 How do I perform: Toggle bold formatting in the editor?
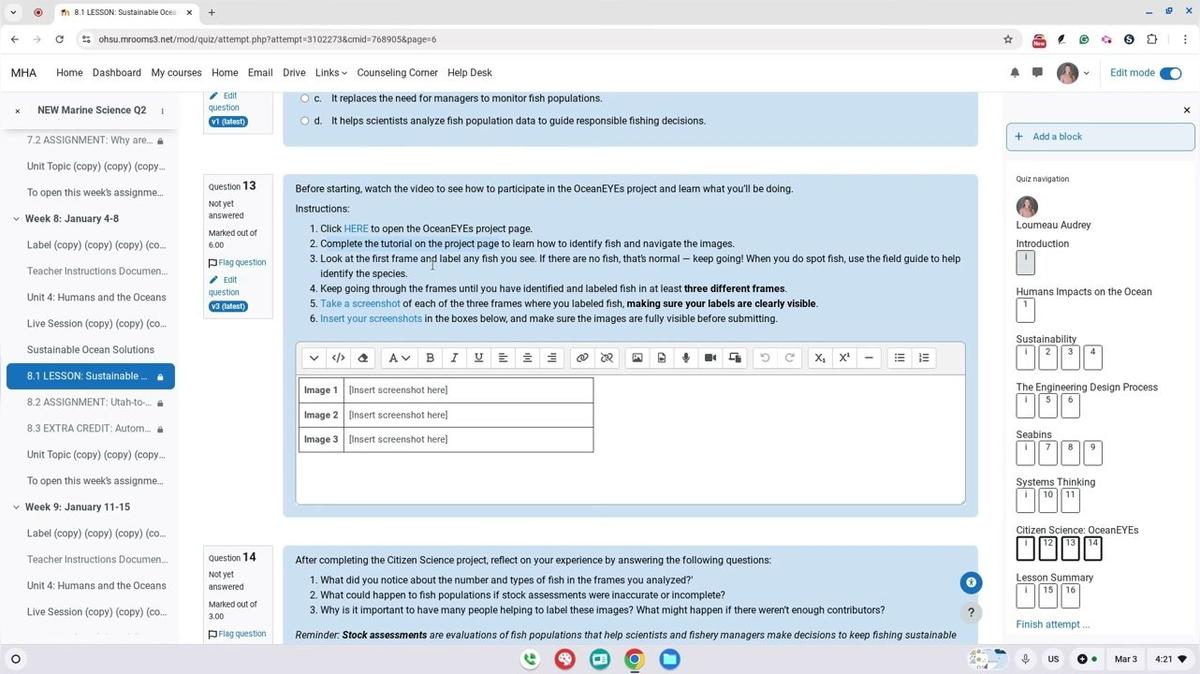click(x=430, y=358)
